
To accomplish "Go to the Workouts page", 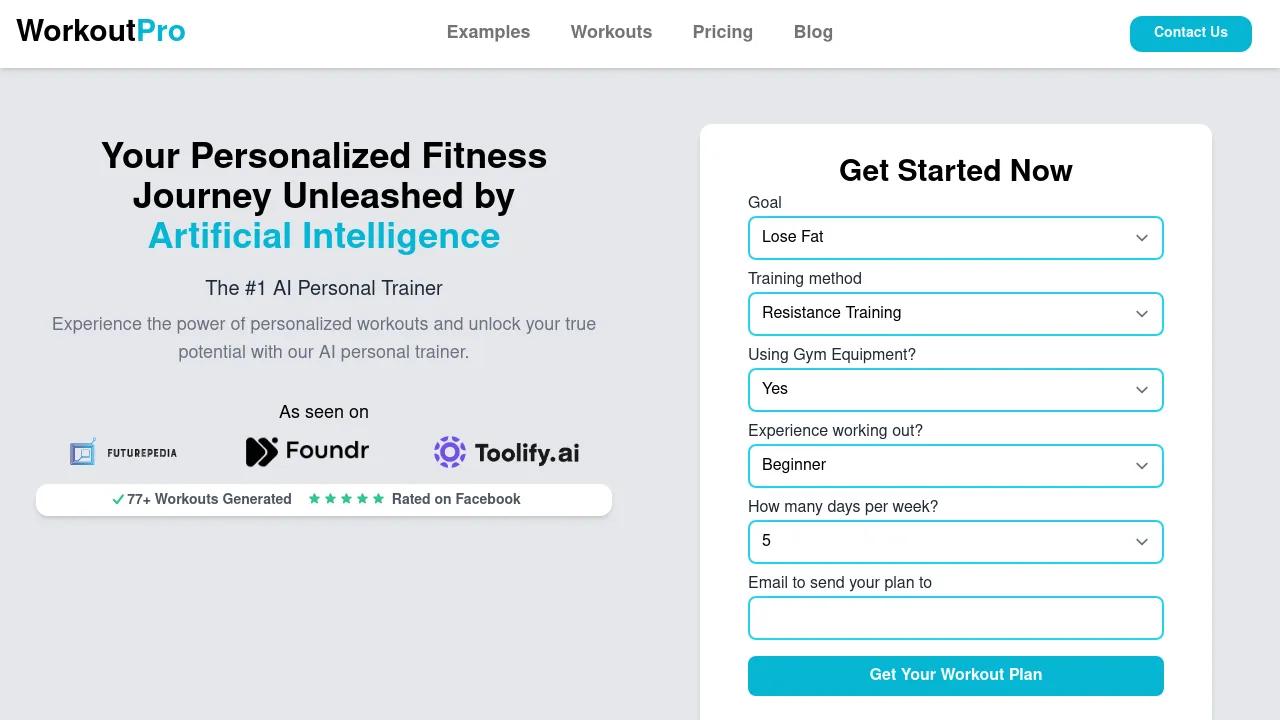I will point(611,32).
